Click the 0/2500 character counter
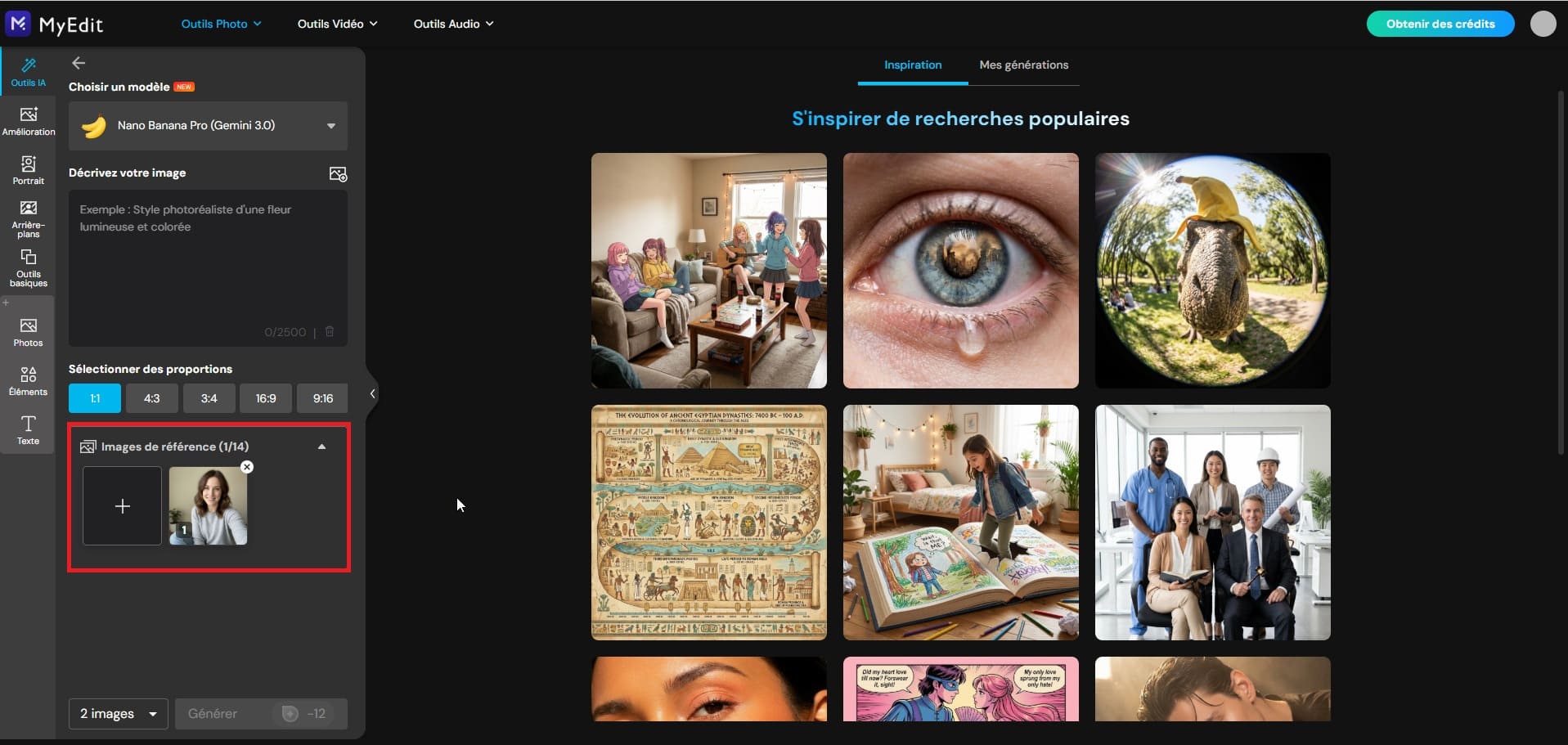The height and width of the screenshot is (745, 1568). tap(285, 332)
